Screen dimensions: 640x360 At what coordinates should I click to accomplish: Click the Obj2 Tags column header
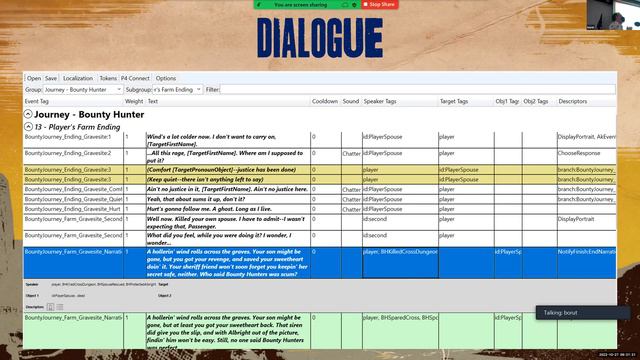click(536, 101)
